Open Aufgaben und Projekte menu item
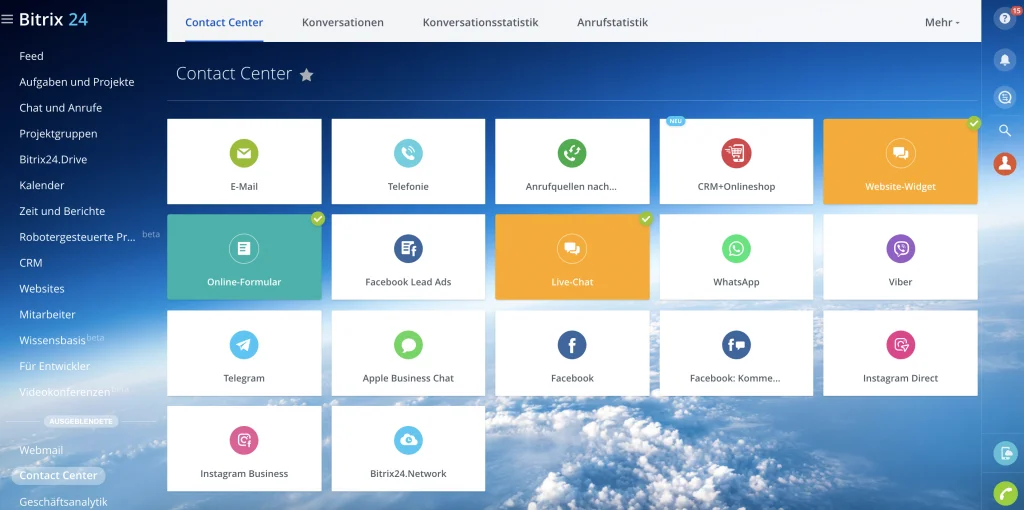 click(77, 82)
